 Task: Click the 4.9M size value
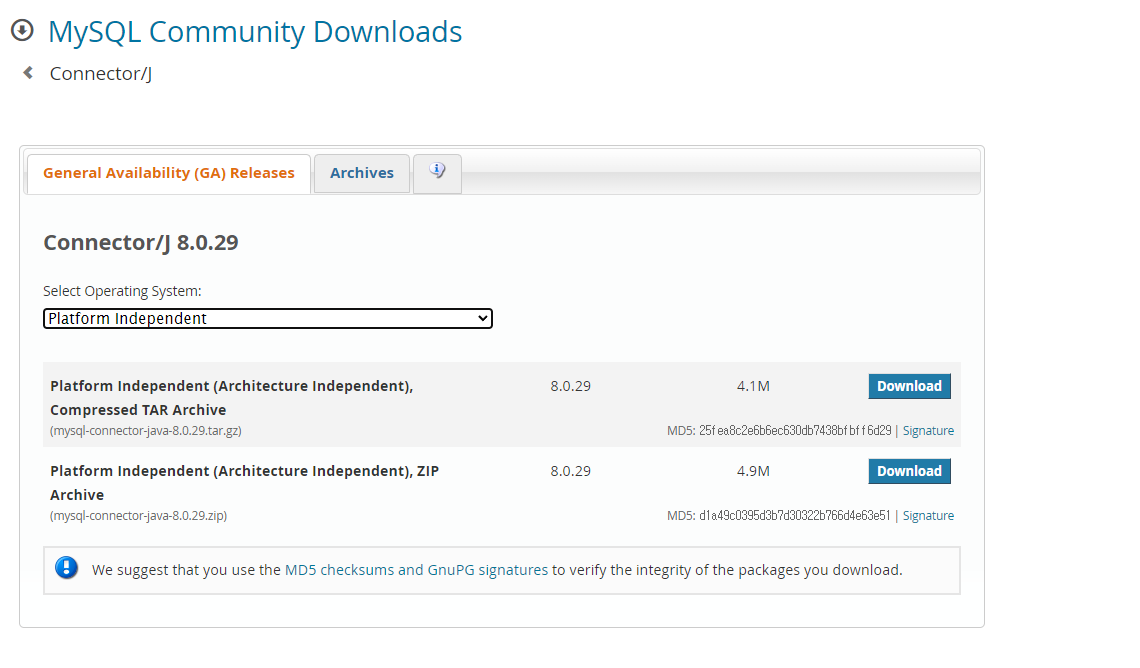point(752,471)
